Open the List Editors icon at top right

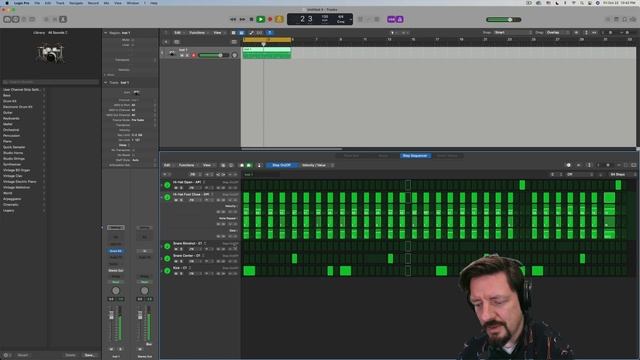608,19
